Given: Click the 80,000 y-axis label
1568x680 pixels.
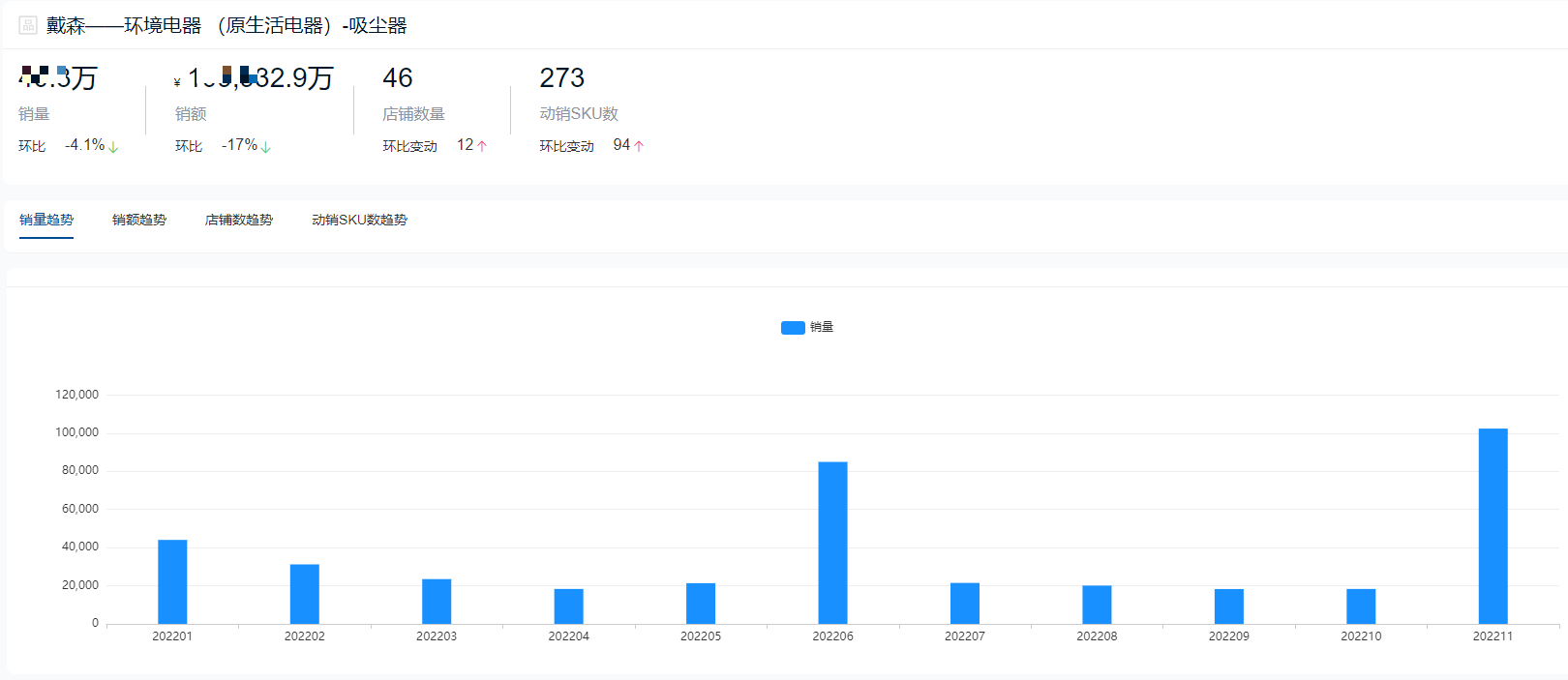Looking at the screenshot, I should pos(80,470).
